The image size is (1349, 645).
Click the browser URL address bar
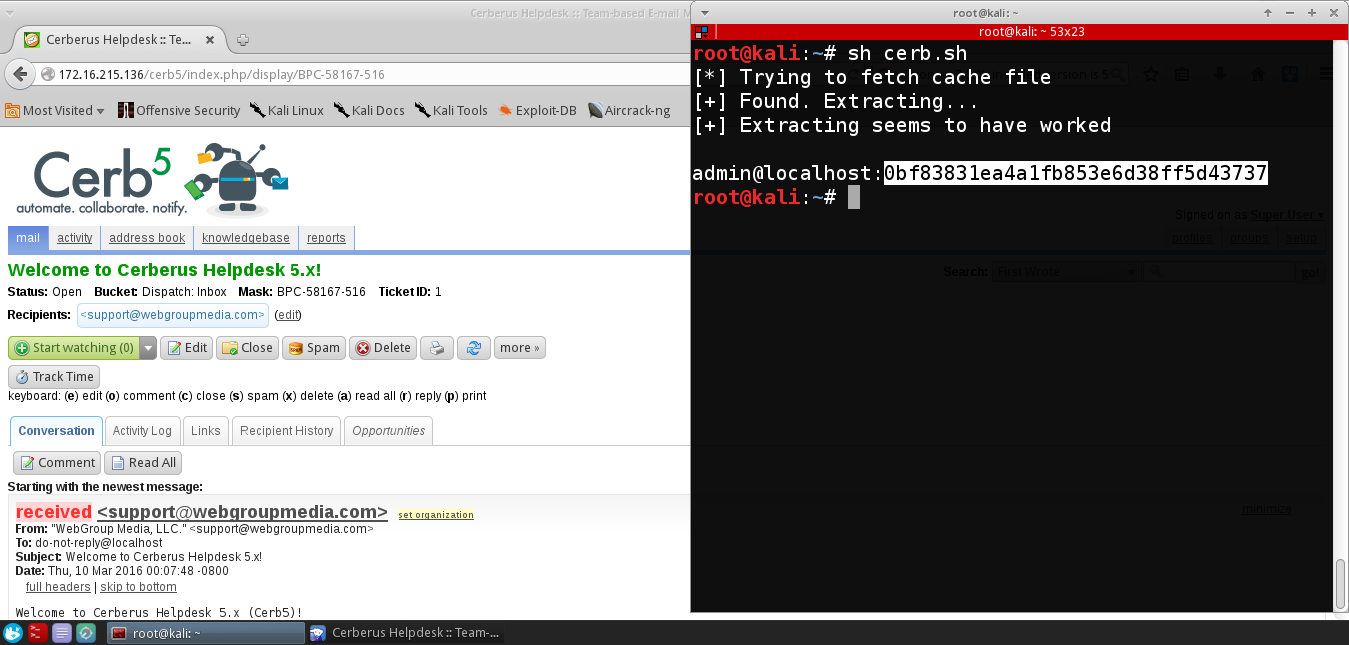360,75
